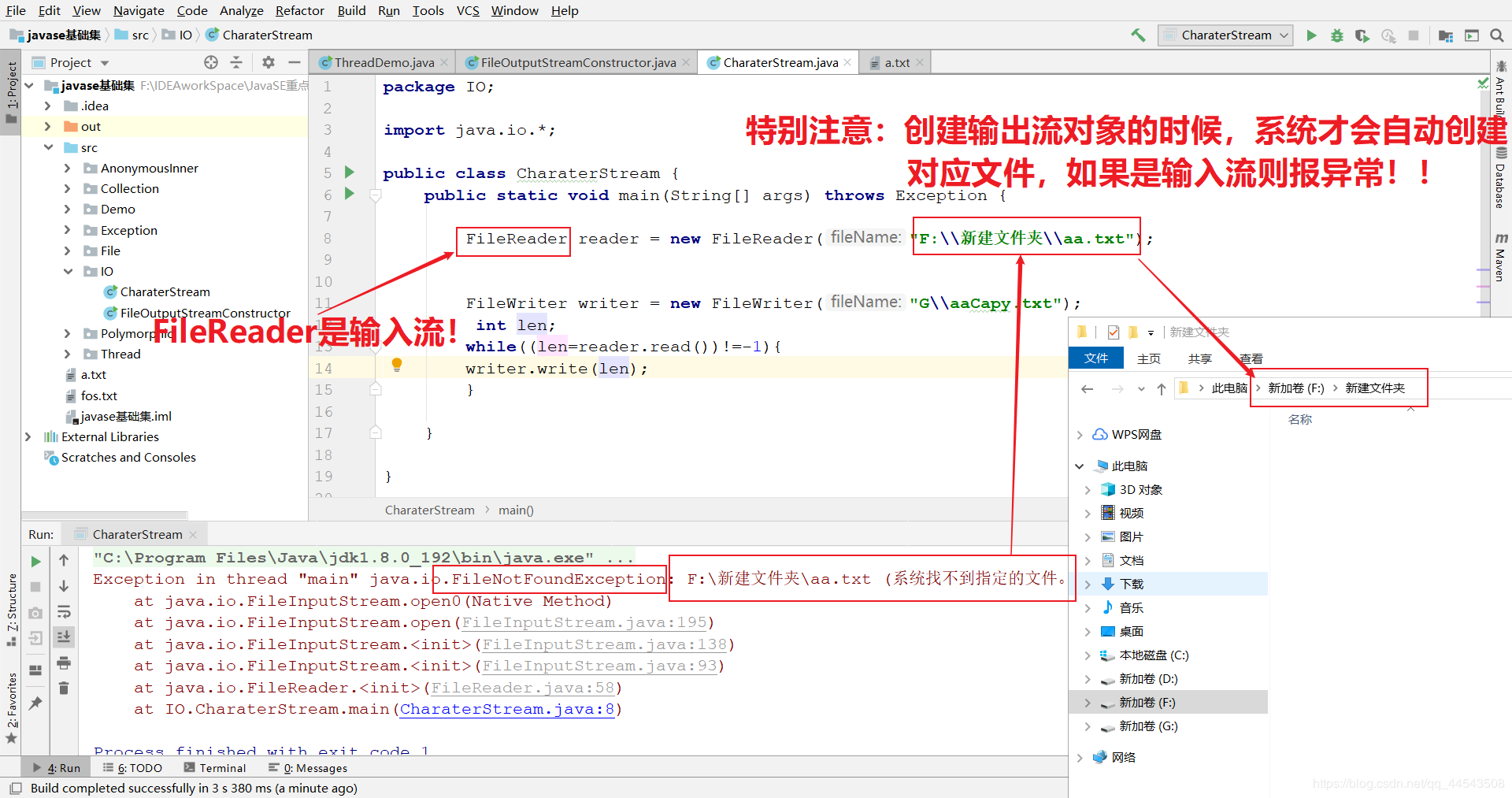Open Search Everywhere magnifier icon
Viewport: 1512px width, 798px height.
pyautogui.click(x=1497, y=35)
